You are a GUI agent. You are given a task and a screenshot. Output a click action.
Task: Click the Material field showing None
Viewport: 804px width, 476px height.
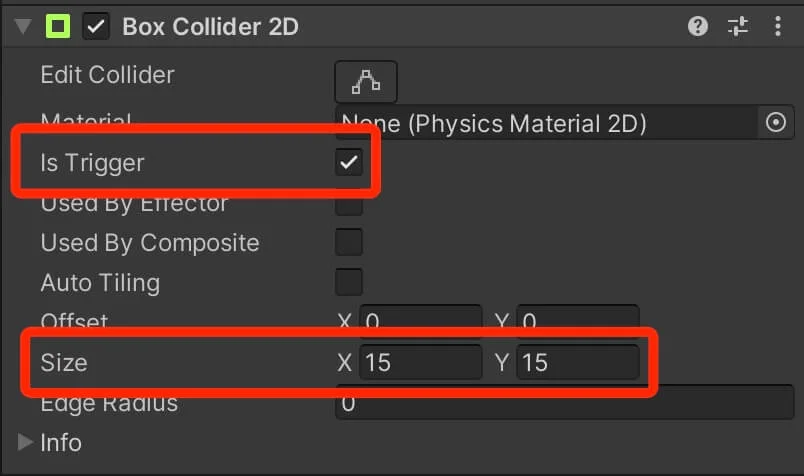pyautogui.click(x=546, y=123)
